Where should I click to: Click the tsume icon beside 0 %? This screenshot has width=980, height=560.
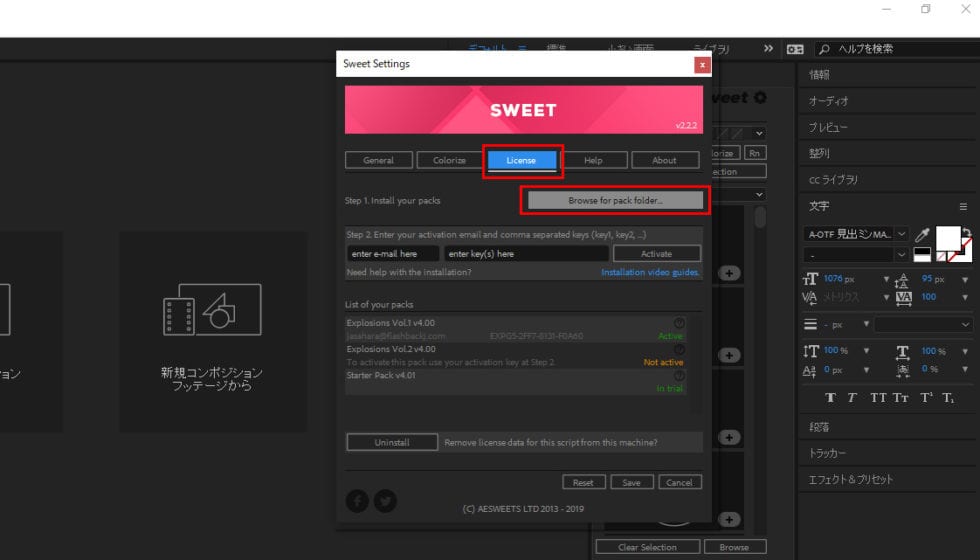(x=903, y=371)
